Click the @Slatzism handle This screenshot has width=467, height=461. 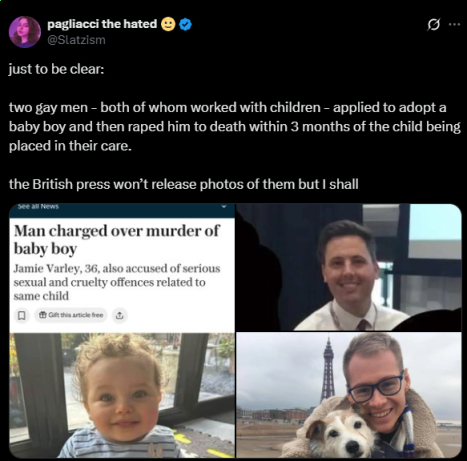pos(76,40)
